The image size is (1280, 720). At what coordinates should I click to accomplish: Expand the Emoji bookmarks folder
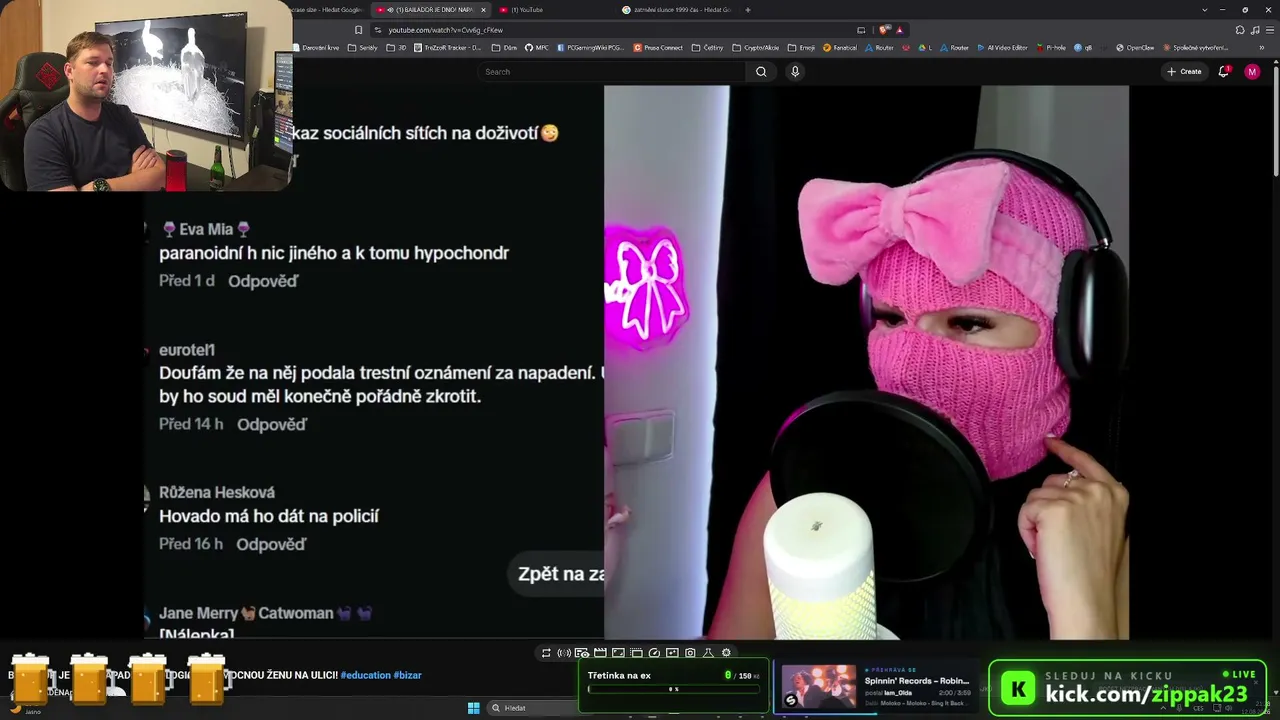coord(801,48)
